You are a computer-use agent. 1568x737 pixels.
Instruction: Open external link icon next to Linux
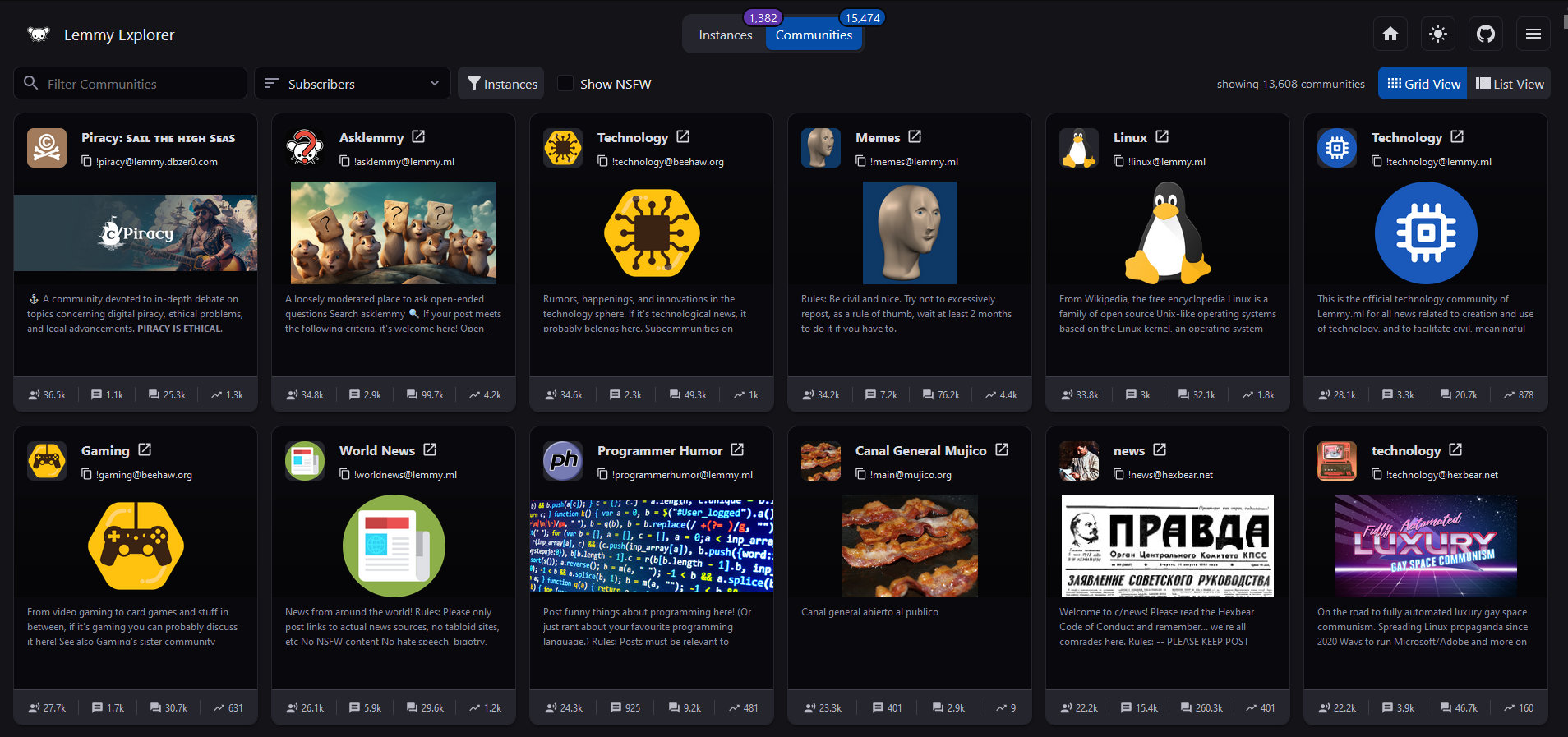point(1162,136)
